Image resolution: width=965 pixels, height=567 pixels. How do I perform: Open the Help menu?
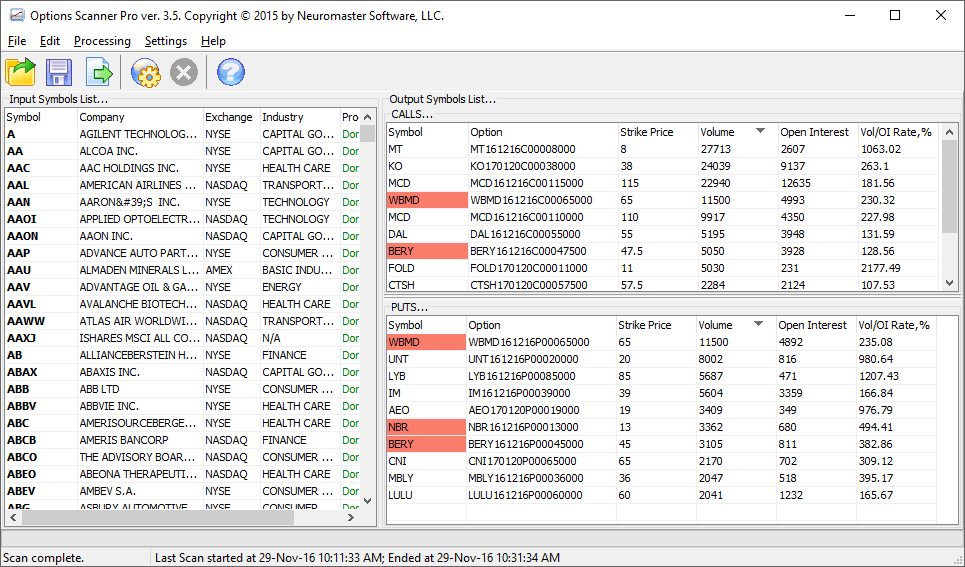click(213, 41)
